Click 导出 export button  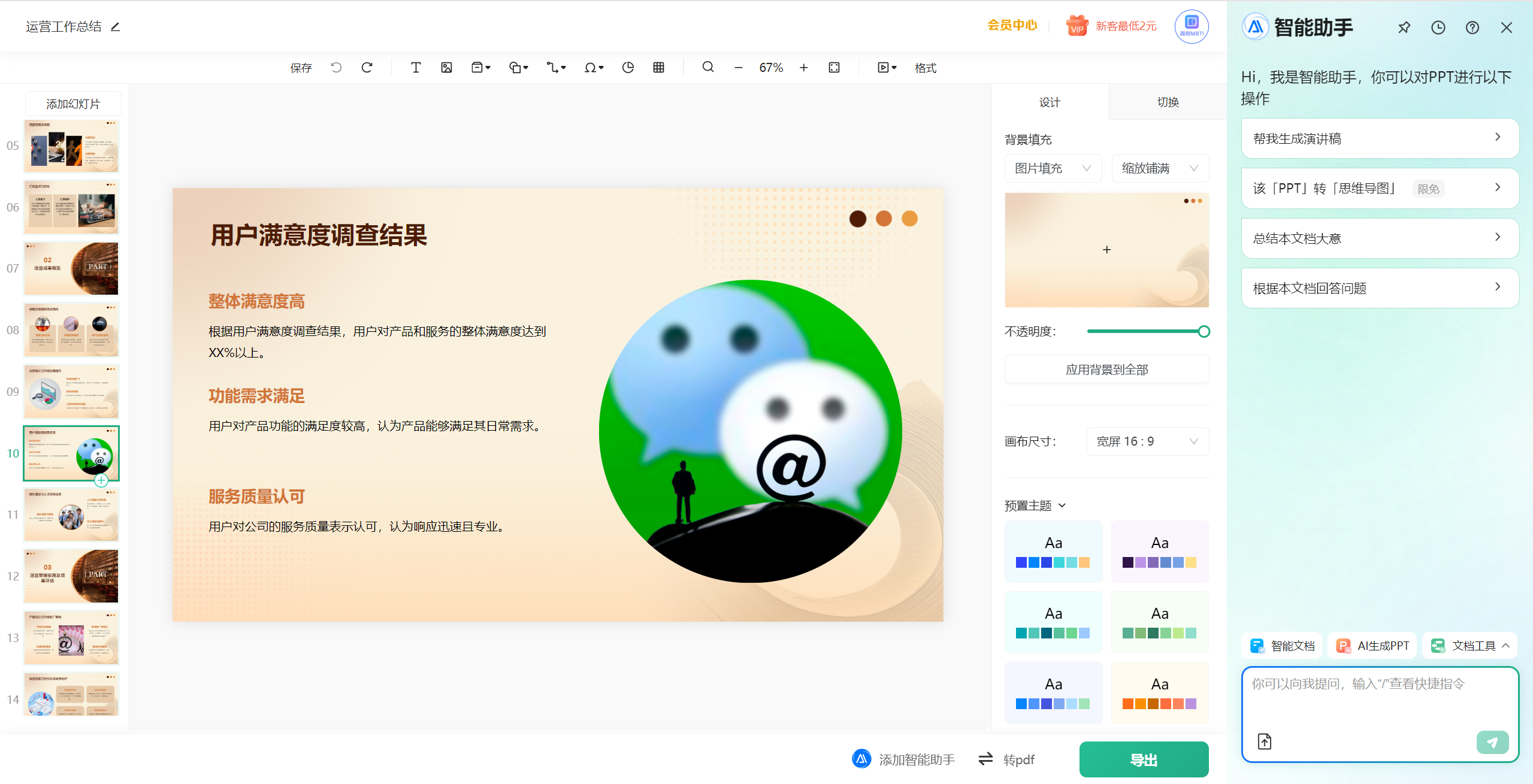point(1144,759)
